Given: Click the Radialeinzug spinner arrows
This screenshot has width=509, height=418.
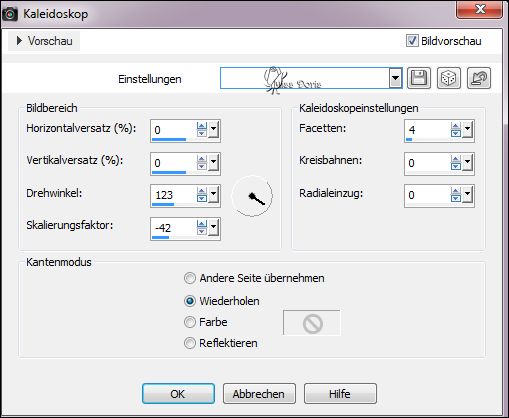Looking at the screenshot, I should [456, 194].
